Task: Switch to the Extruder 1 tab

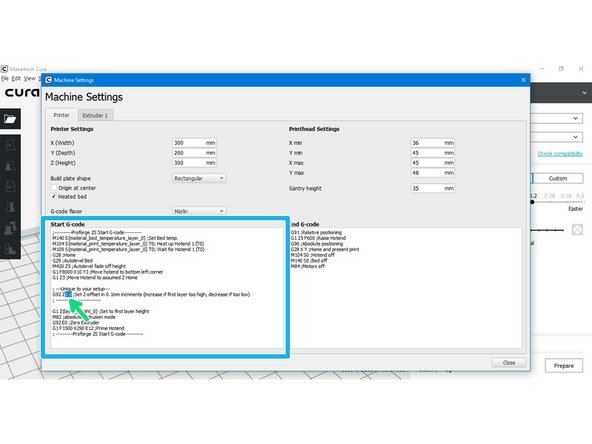Action: (95, 116)
